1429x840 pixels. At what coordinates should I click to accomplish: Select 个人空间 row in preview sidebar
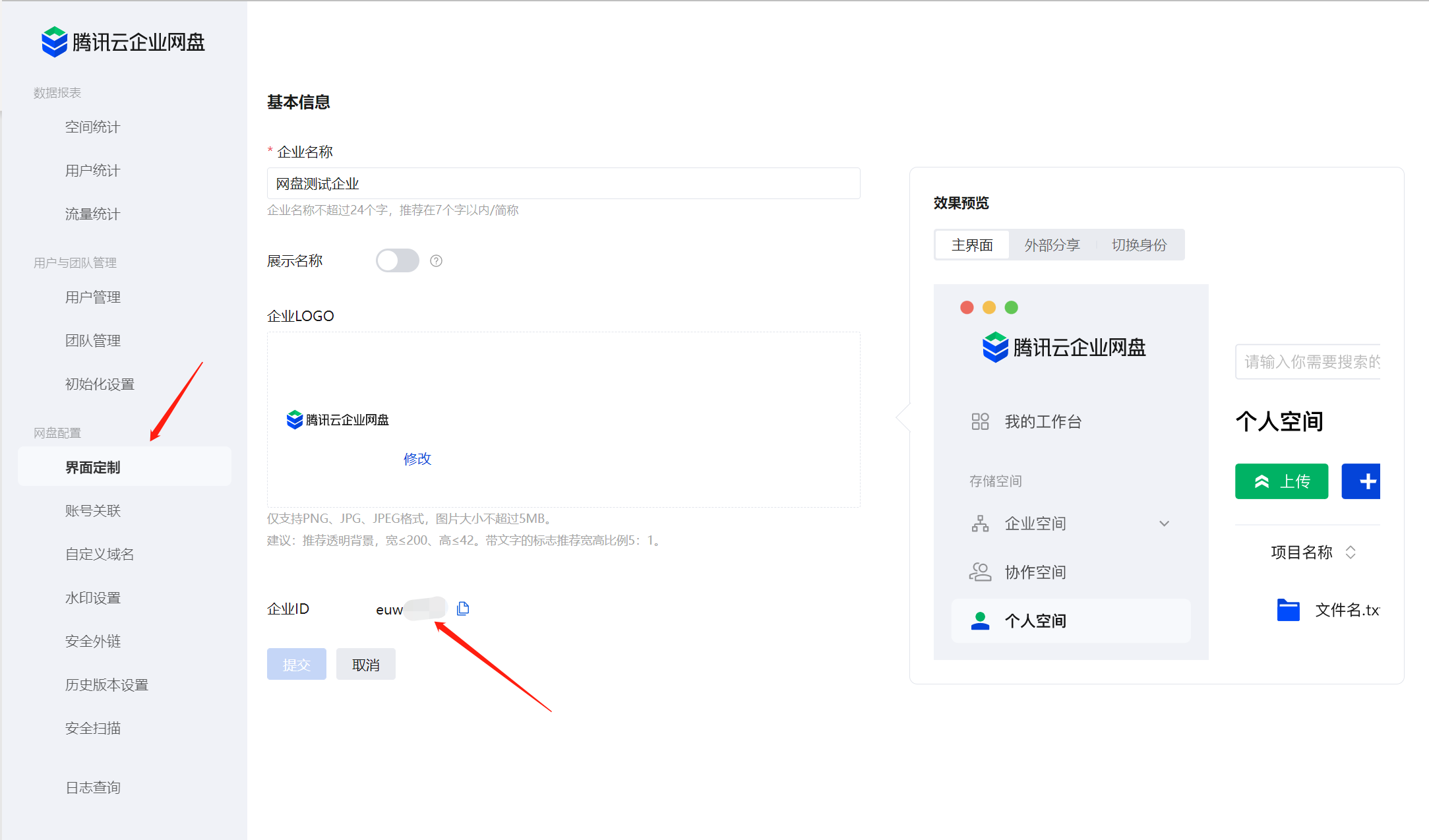point(1071,620)
